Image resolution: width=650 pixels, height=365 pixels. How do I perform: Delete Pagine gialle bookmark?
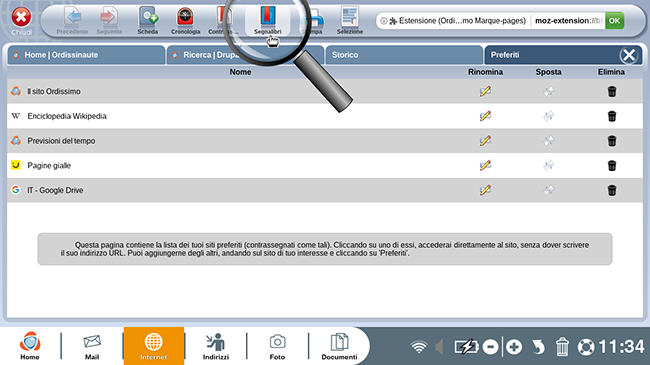[x=612, y=165]
